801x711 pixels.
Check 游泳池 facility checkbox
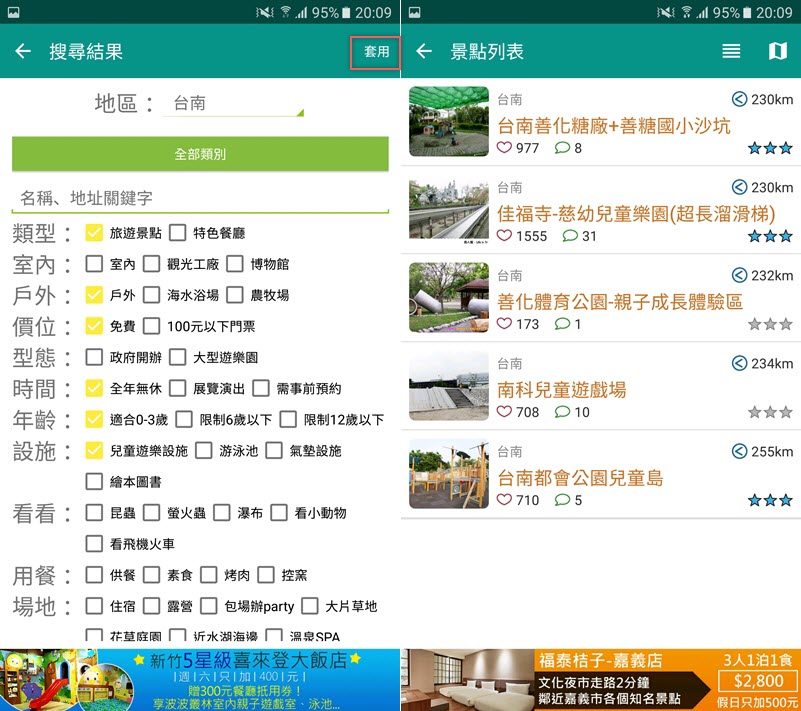[x=203, y=451]
